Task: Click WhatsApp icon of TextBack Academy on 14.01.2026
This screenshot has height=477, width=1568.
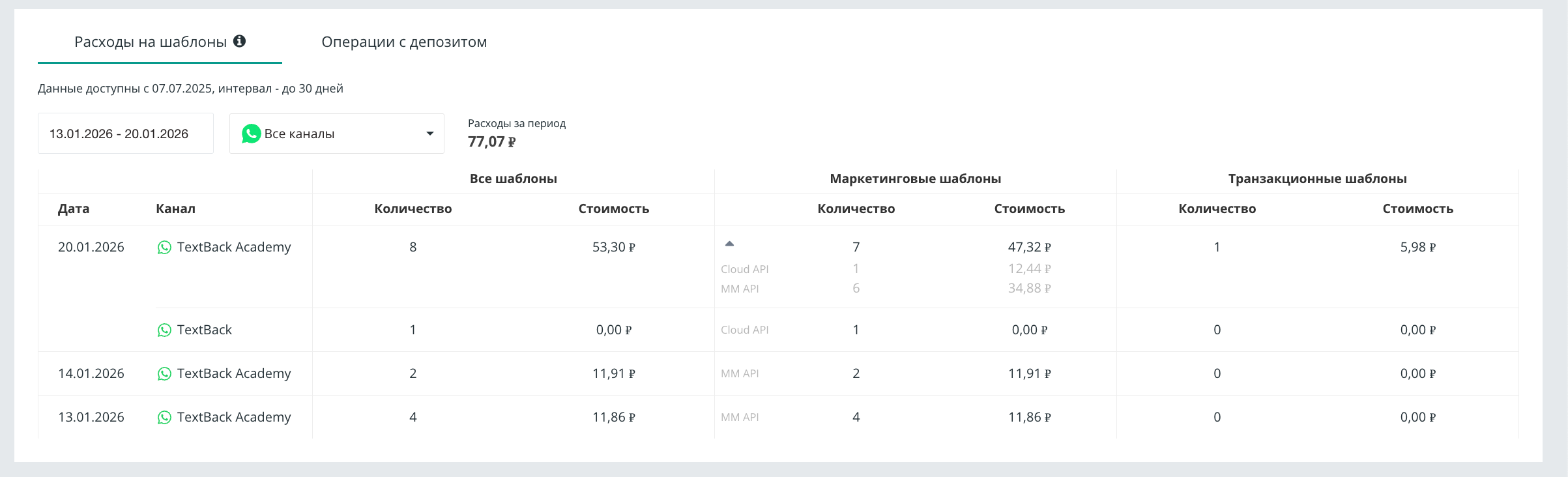Action: click(x=164, y=374)
